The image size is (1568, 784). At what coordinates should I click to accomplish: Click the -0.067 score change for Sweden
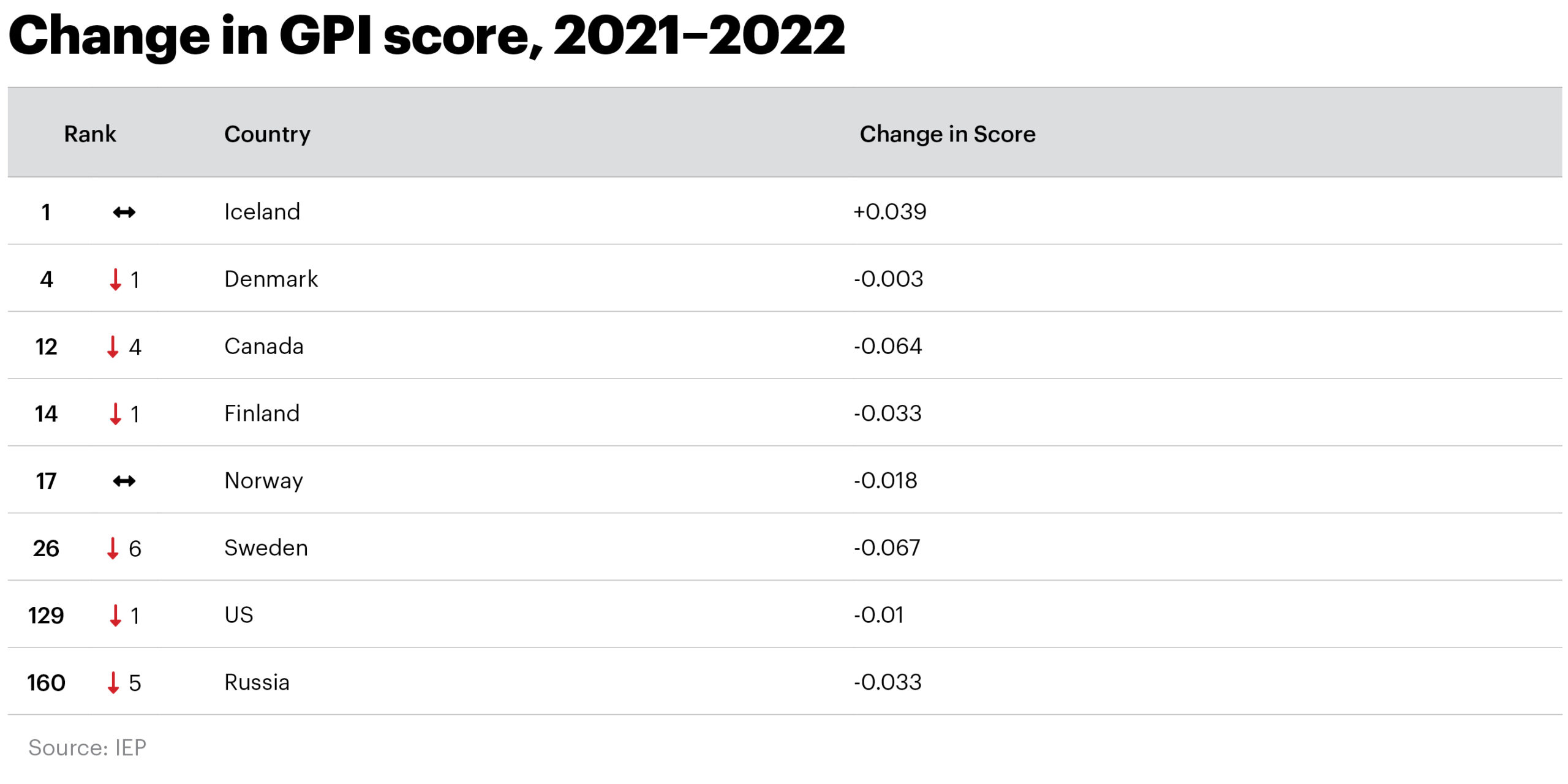887,548
